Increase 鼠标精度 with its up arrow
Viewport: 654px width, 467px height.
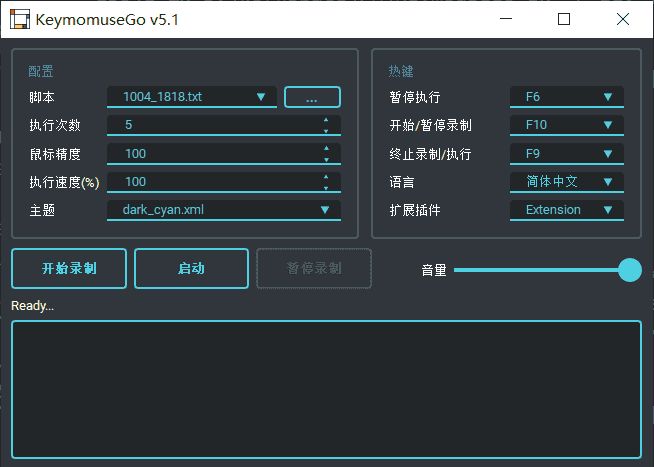coord(326,148)
